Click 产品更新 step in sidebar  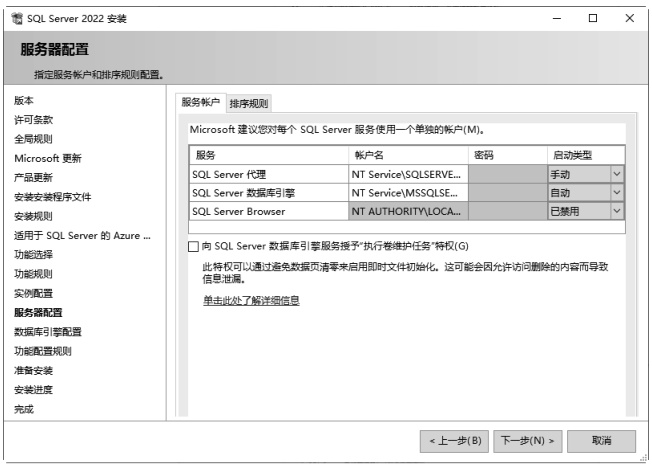point(33,178)
